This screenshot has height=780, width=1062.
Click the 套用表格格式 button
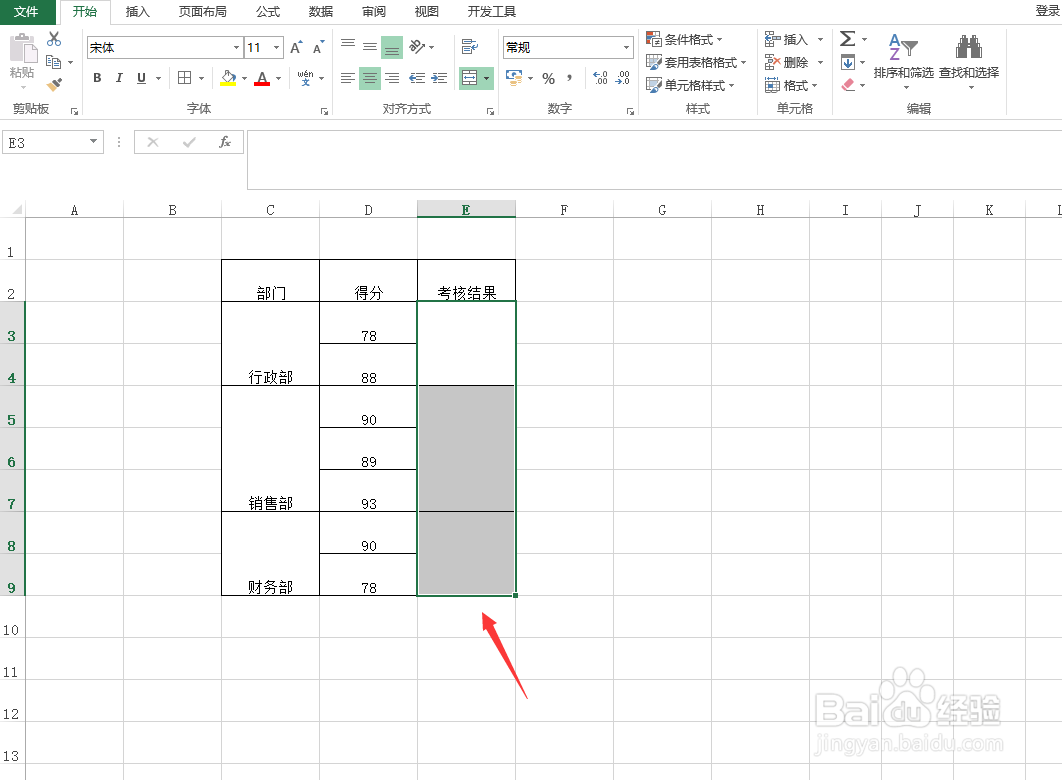694,62
